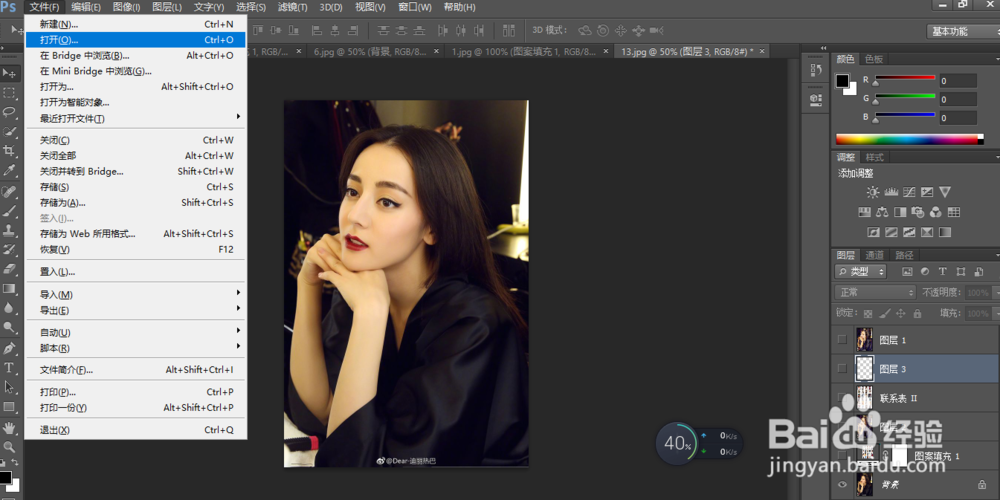Switch to the 通道 tab
This screenshot has width=1000, height=500.
click(x=874, y=254)
